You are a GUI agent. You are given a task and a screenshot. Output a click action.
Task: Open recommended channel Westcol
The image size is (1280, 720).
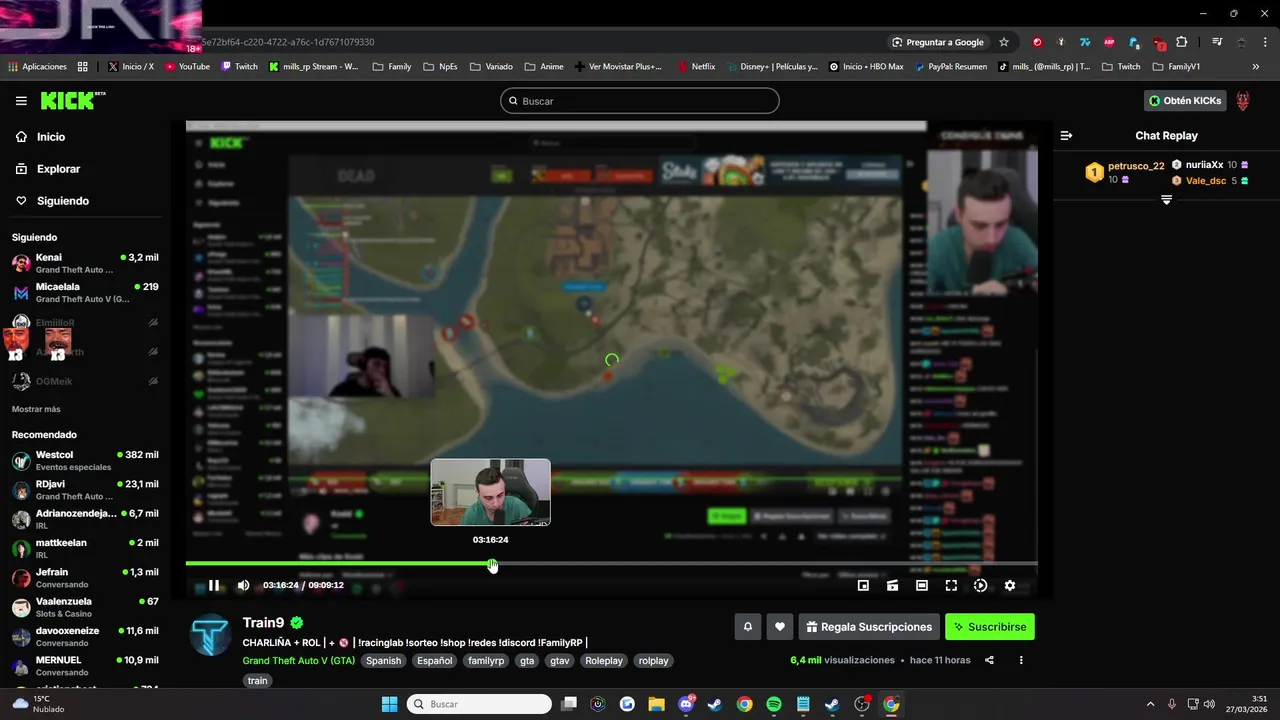(x=85, y=460)
